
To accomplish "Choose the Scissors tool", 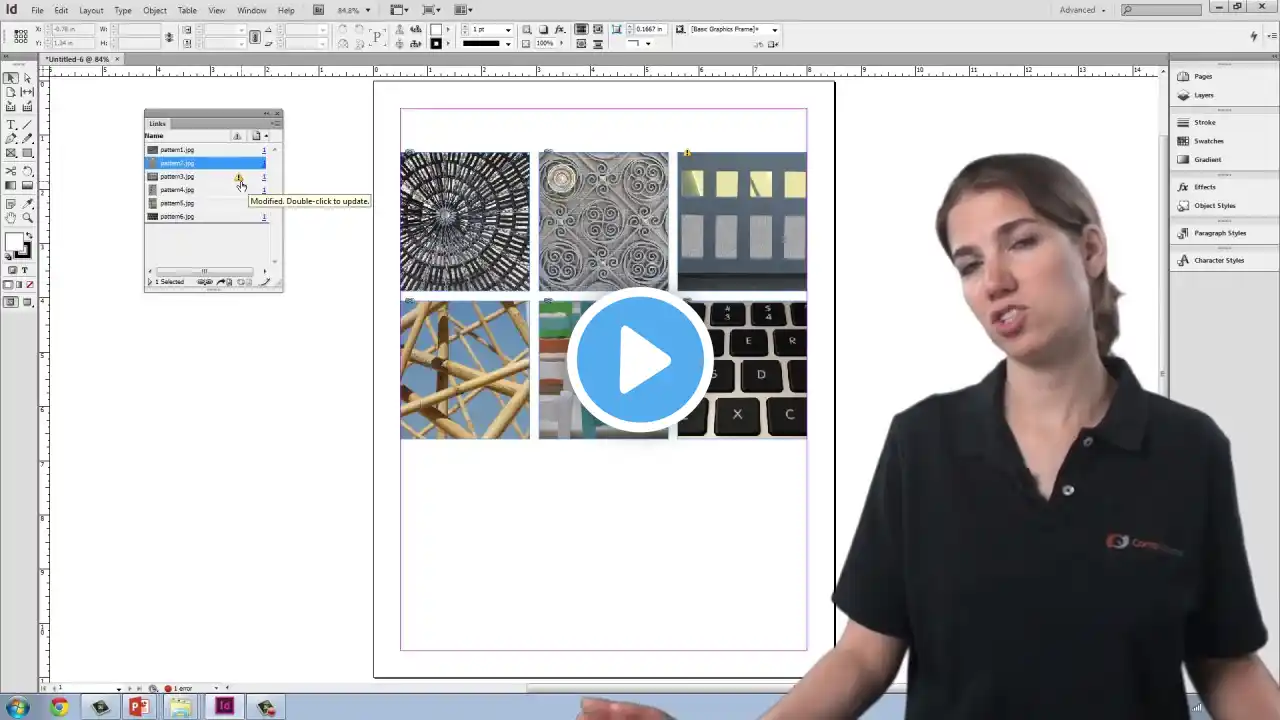I will point(11,171).
